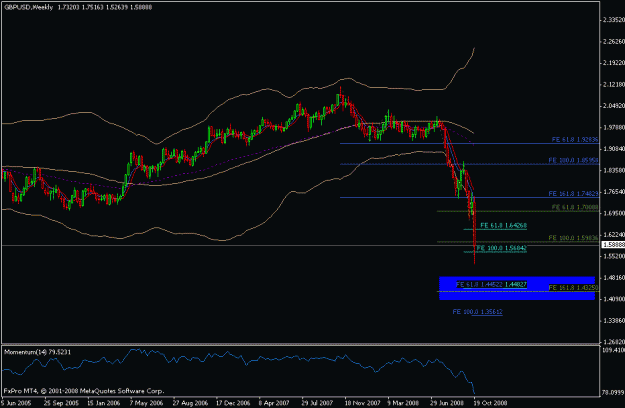
Task: Click the 8 Apr 2007 date label
Action: pos(274,403)
